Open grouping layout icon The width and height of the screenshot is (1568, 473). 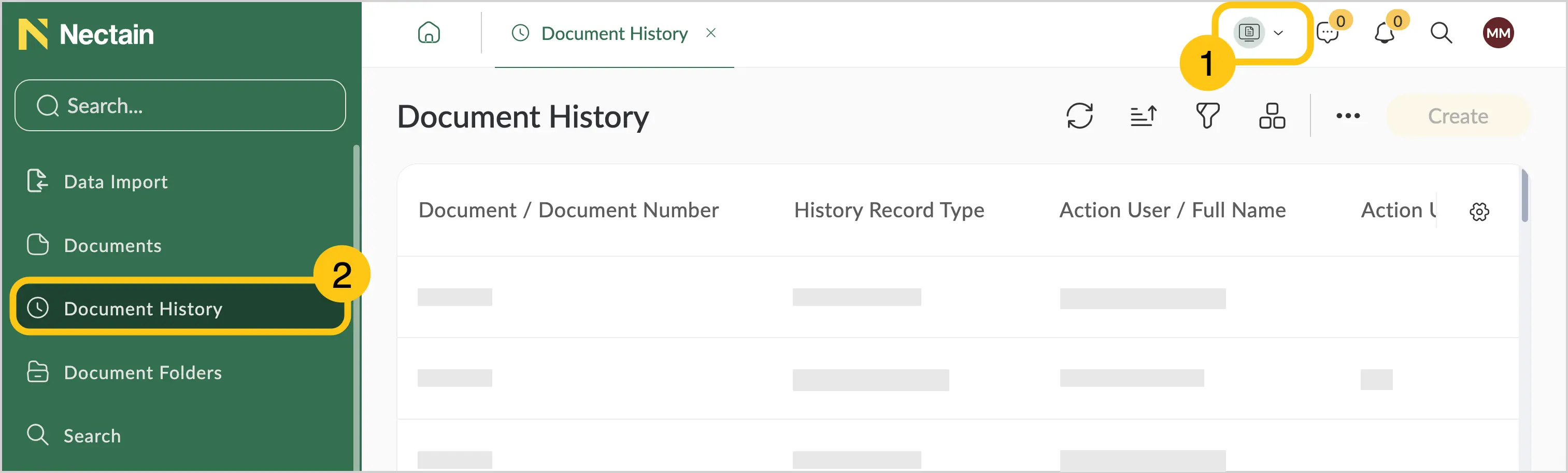(1272, 116)
